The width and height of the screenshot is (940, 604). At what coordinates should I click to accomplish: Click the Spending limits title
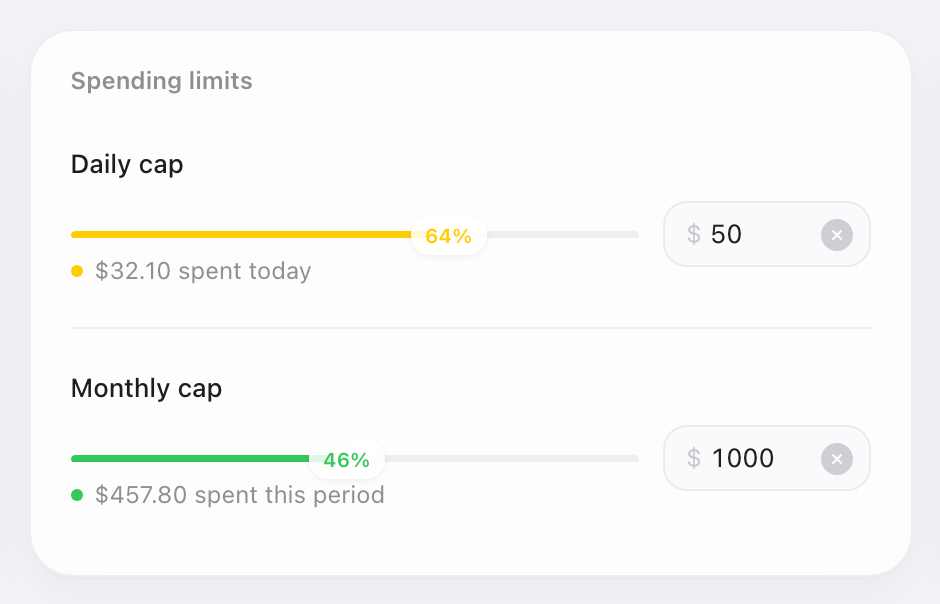[162, 81]
